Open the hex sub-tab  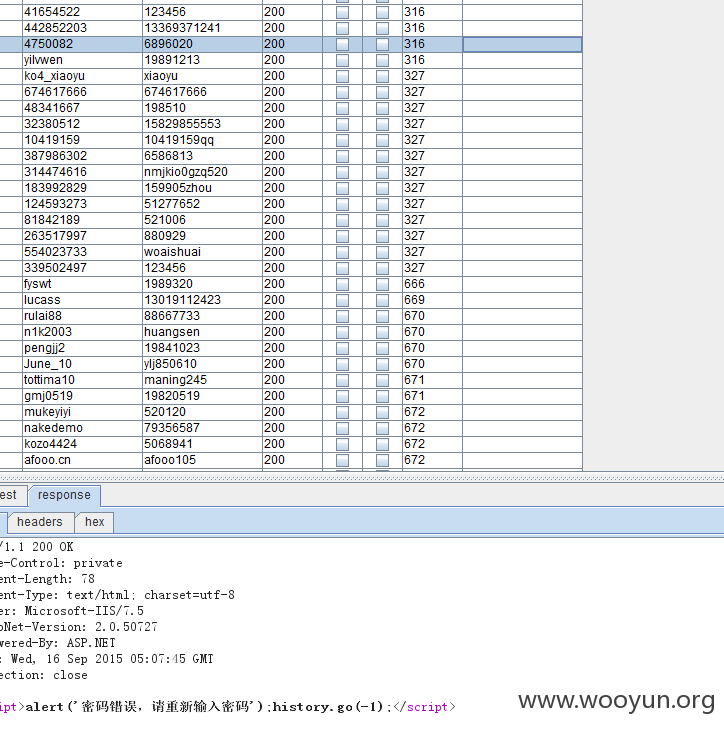(94, 522)
